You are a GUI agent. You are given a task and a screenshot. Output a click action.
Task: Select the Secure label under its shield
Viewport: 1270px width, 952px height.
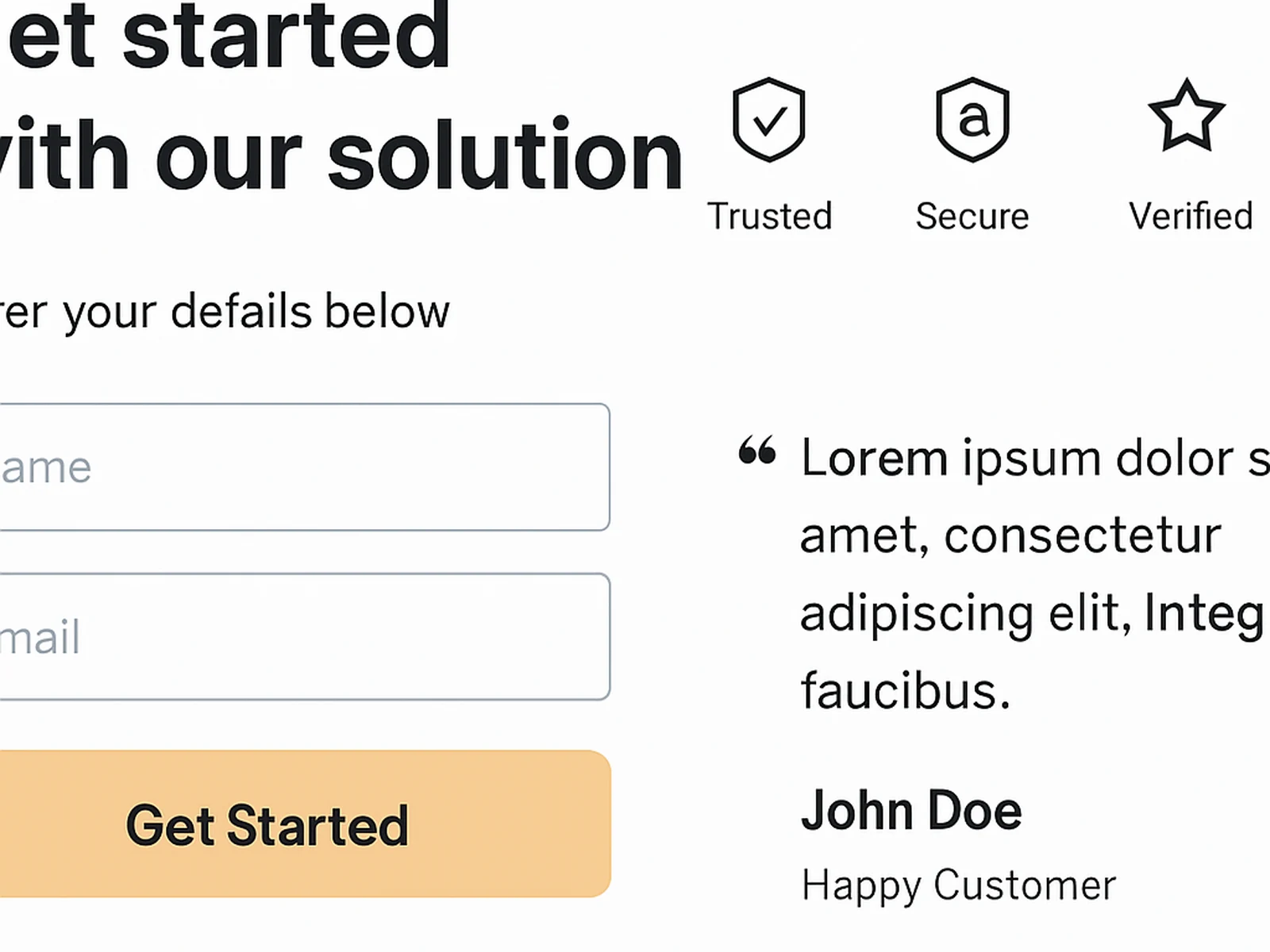click(x=972, y=214)
